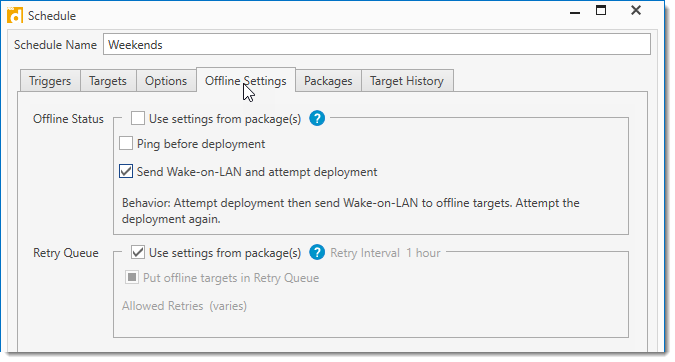Close the Schedule window
The image size is (675, 362).
coord(636,11)
